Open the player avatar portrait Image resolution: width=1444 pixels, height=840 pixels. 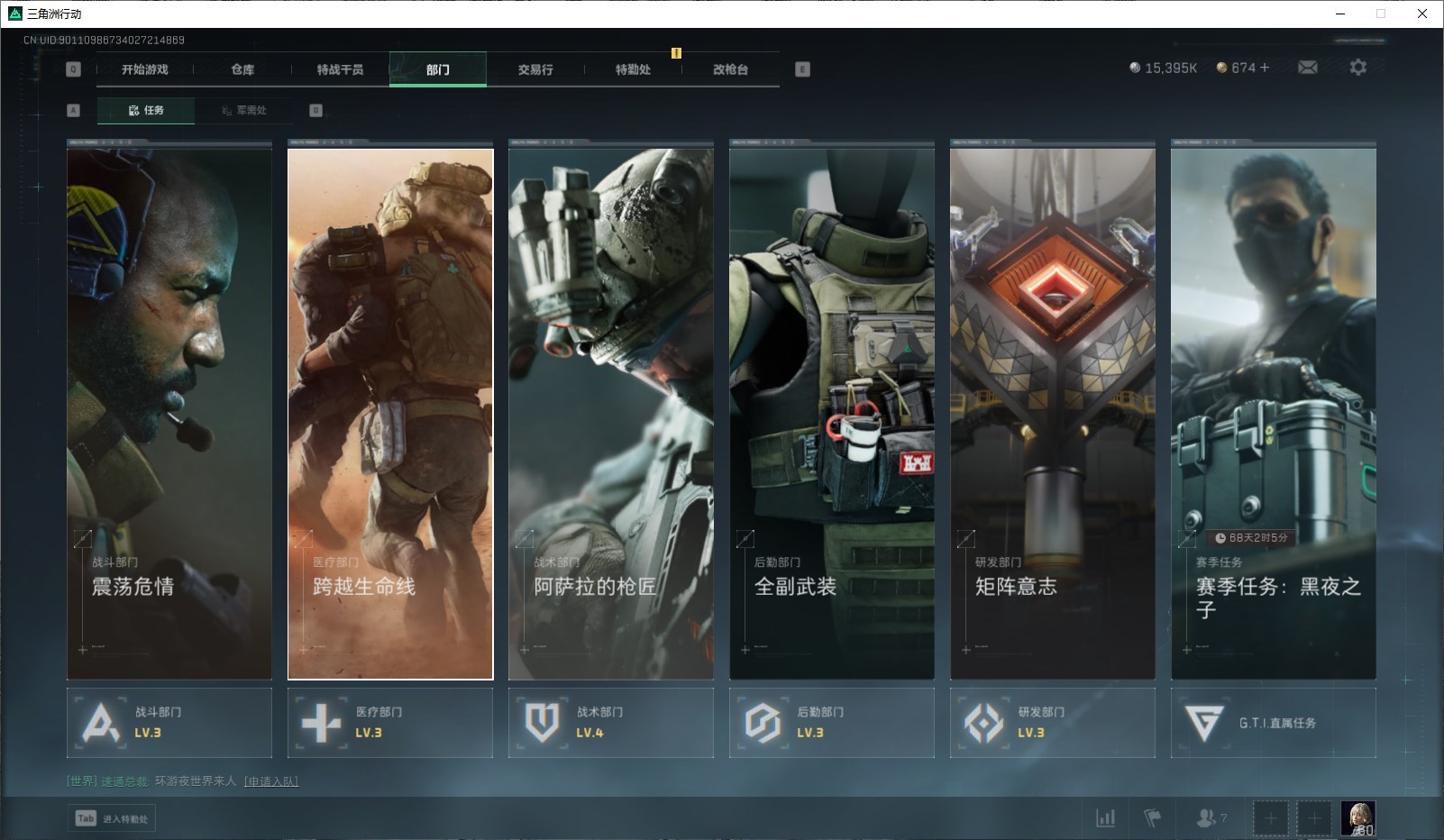pyautogui.click(x=1358, y=818)
